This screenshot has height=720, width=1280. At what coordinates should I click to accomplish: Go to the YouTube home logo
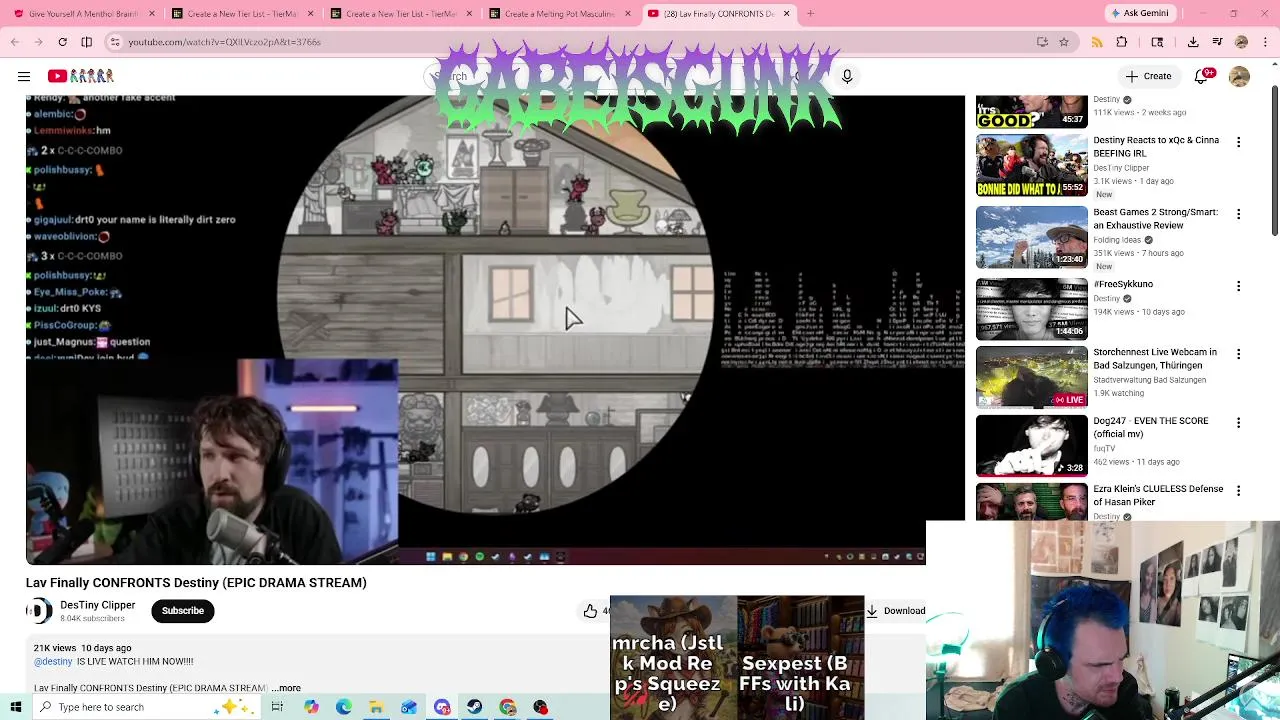pos(81,76)
